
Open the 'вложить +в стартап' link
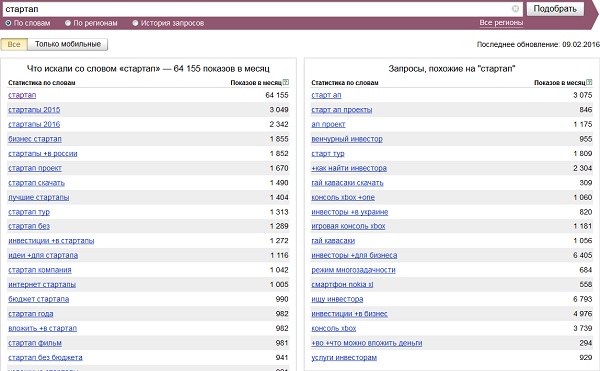click(x=42, y=329)
